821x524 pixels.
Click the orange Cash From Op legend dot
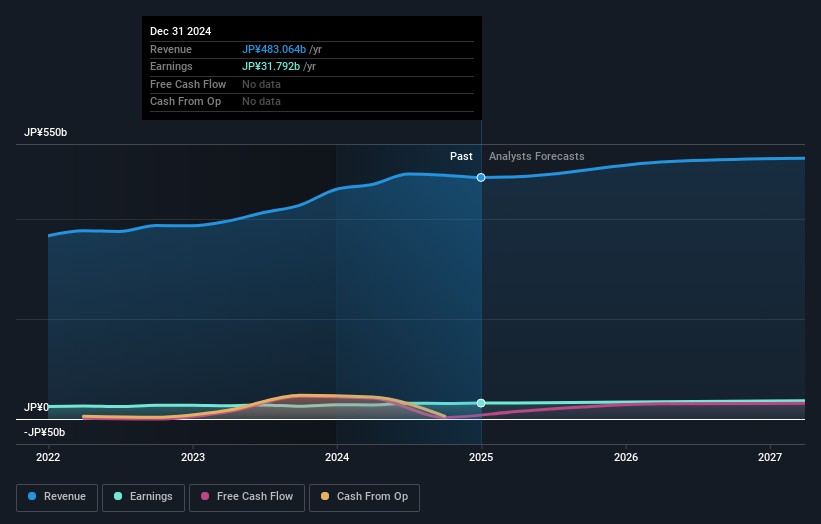[326, 497]
